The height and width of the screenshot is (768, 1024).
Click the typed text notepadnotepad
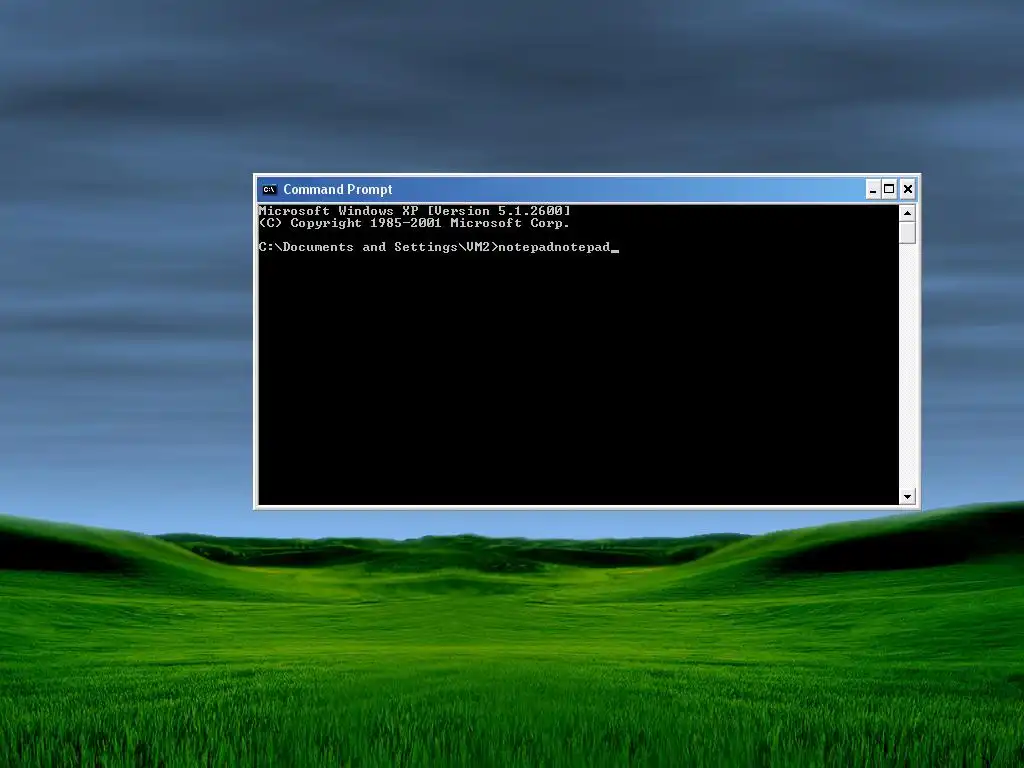click(554, 247)
